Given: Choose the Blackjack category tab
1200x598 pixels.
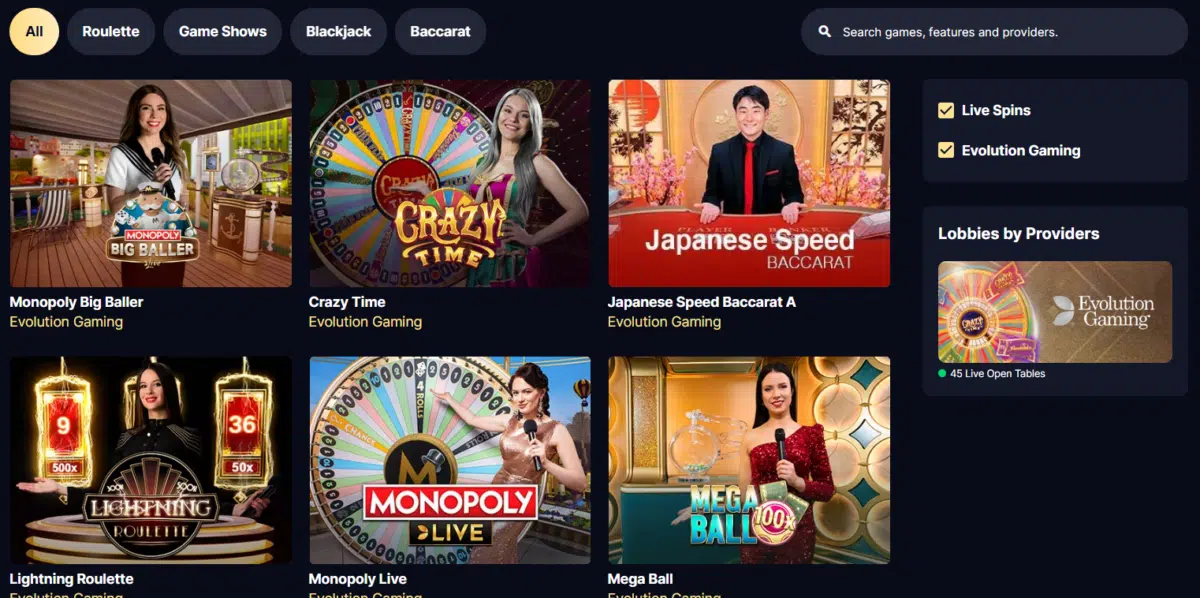Looking at the screenshot, I should point(338,31).
